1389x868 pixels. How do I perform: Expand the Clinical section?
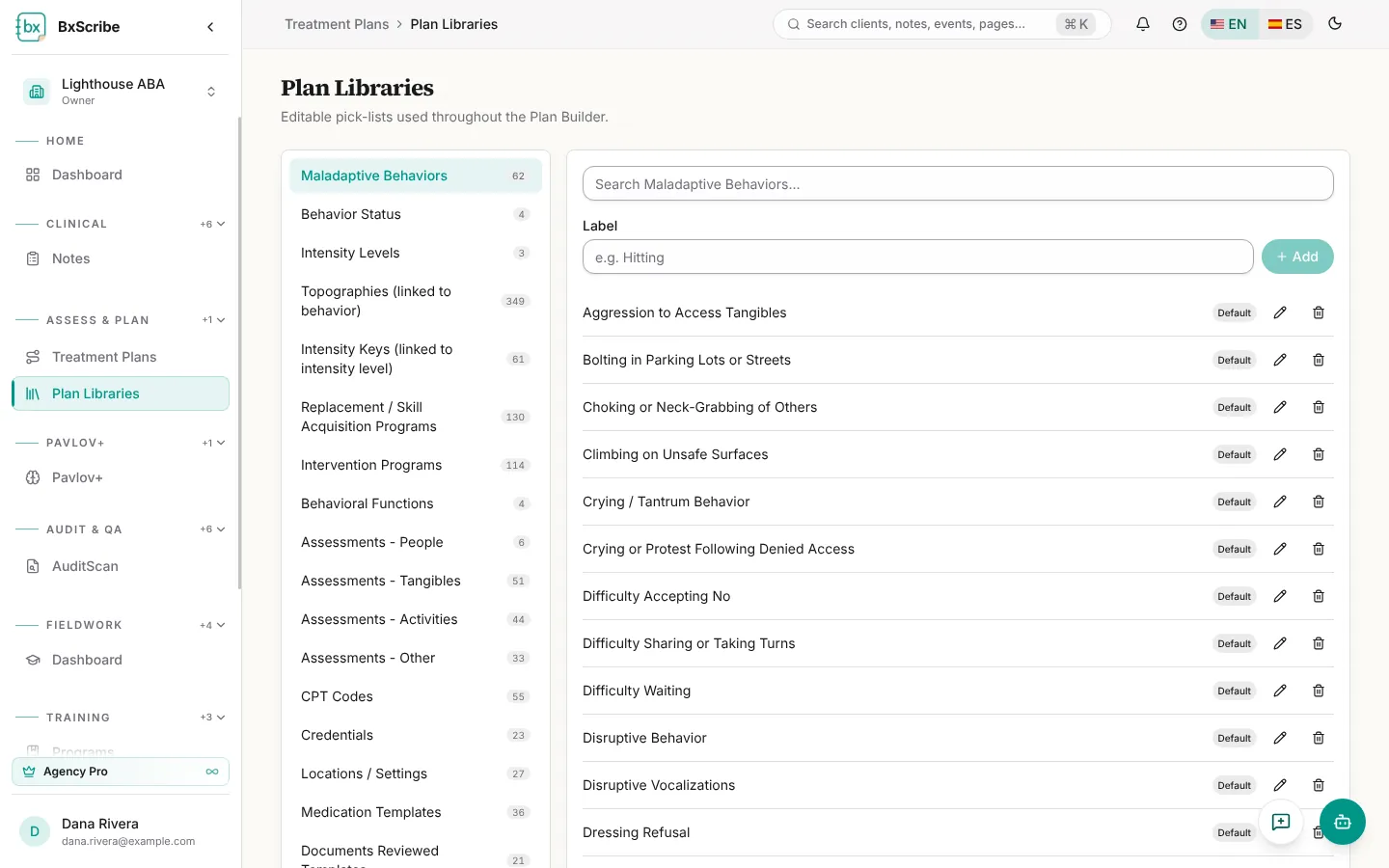[x=213, y=224]
